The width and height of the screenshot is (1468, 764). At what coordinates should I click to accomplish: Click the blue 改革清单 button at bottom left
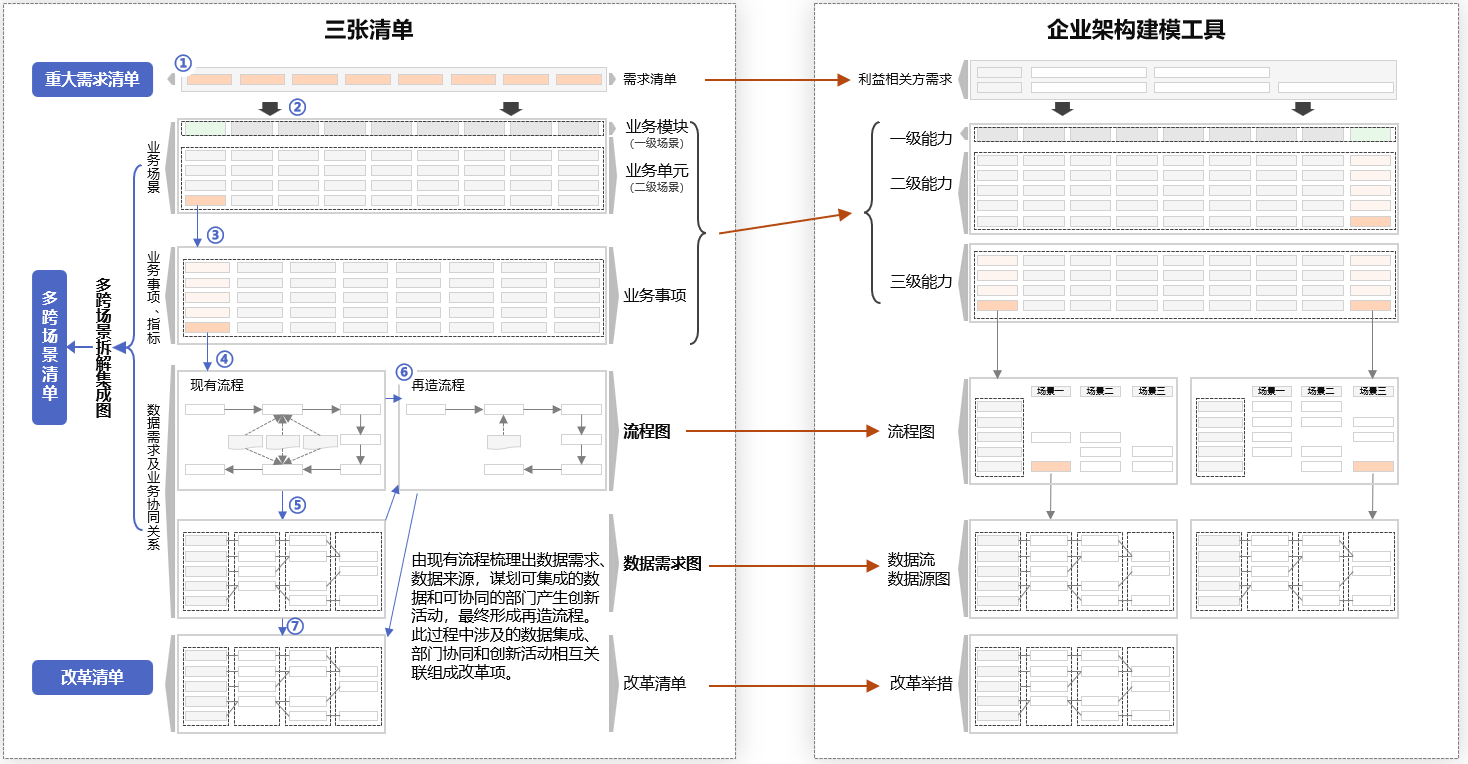click(x=92, y=677)
